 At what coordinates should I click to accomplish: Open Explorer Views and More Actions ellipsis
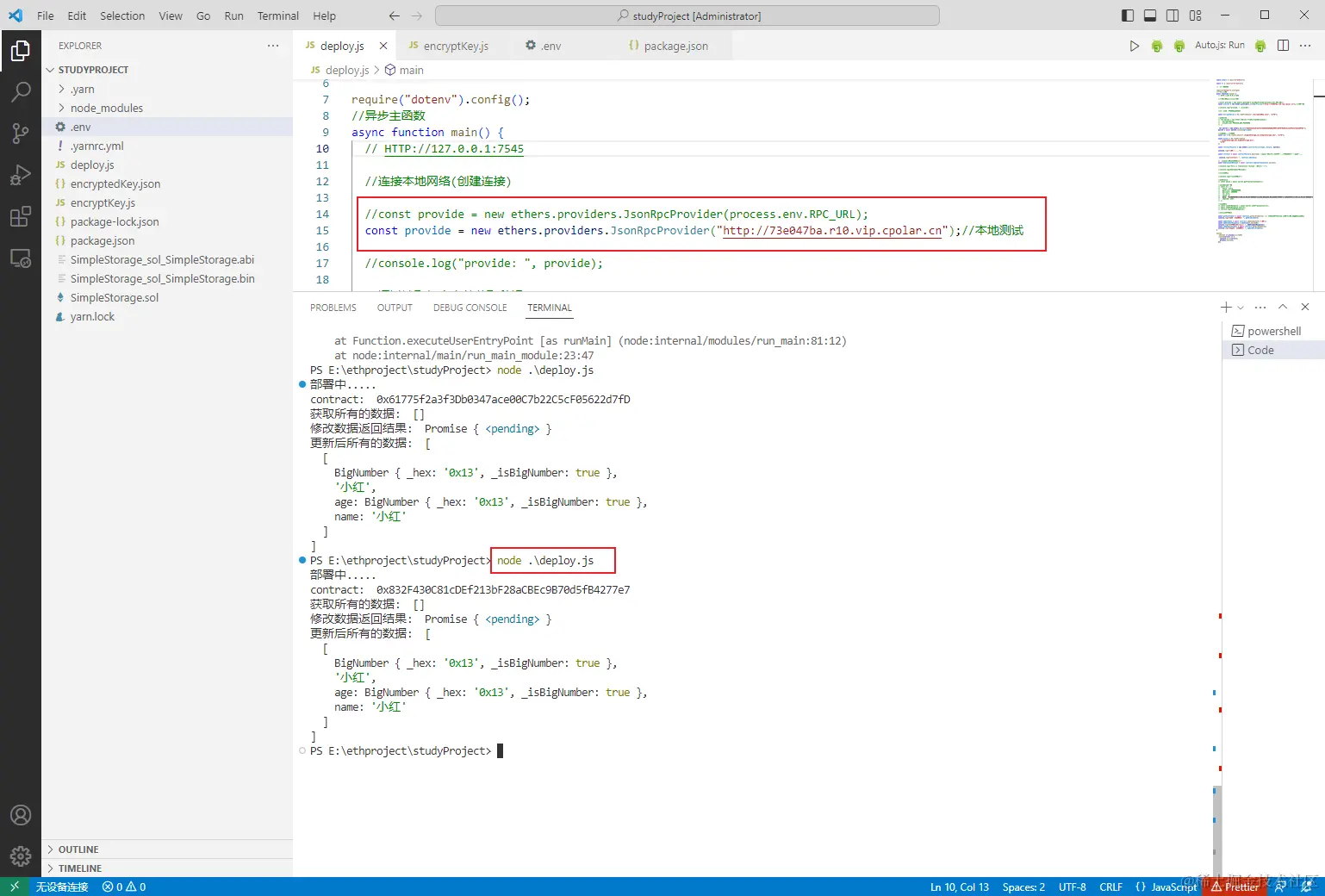[x=273, y=46]
